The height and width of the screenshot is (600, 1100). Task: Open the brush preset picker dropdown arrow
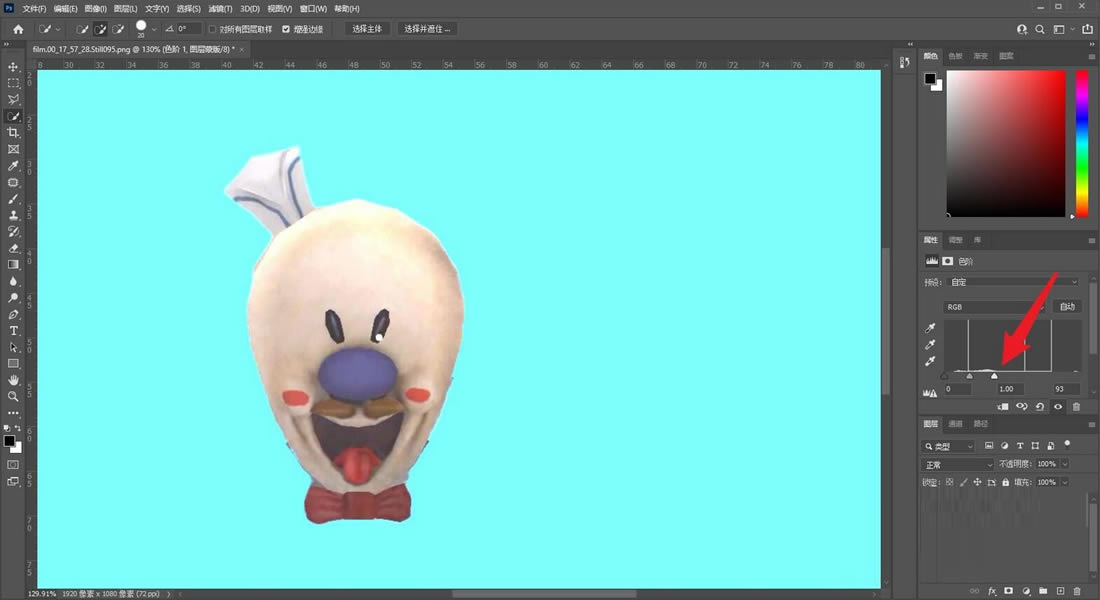pyautogui.click(x=154, y=29)
